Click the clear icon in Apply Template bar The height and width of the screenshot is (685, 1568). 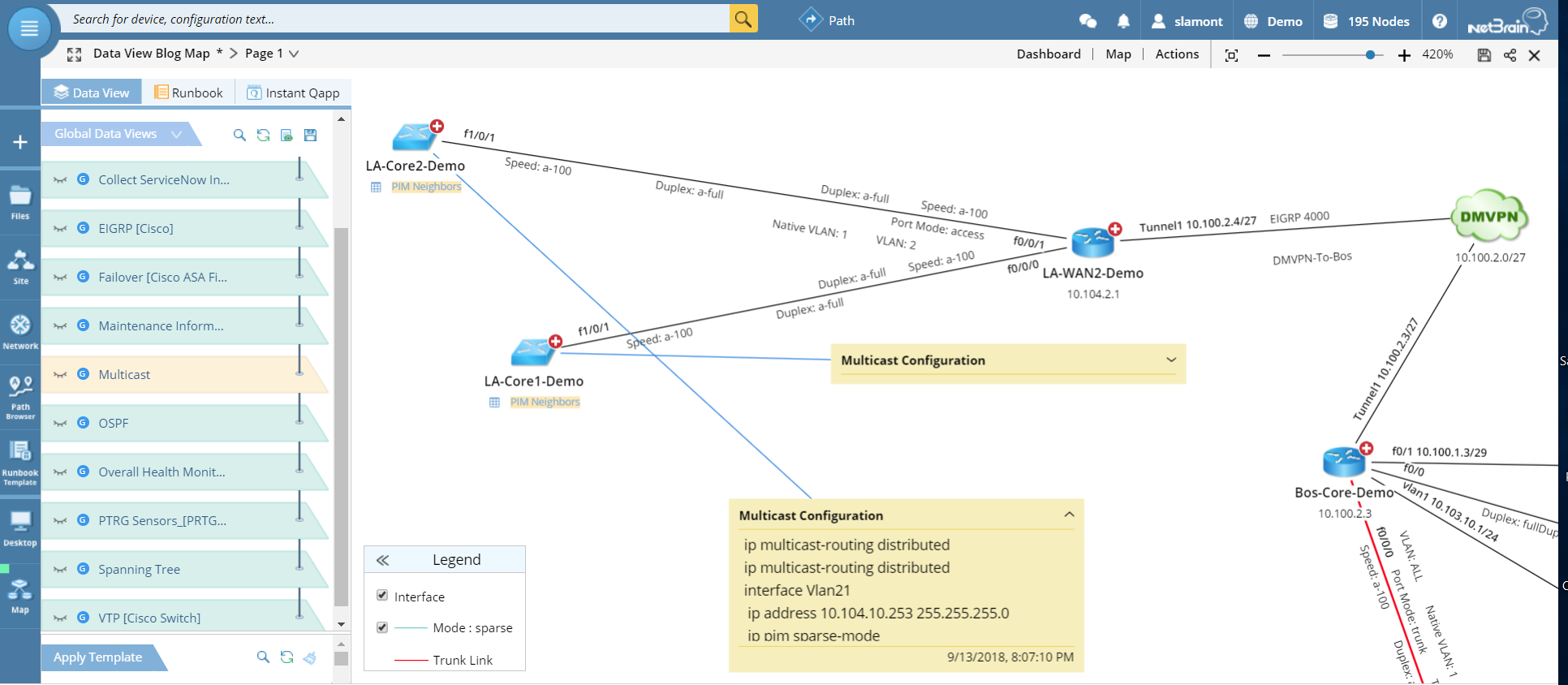(309, 657)
